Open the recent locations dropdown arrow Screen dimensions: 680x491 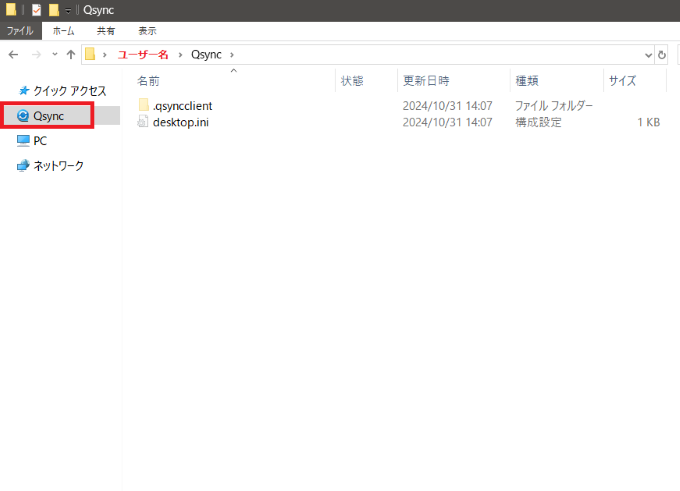pos(55,54)
